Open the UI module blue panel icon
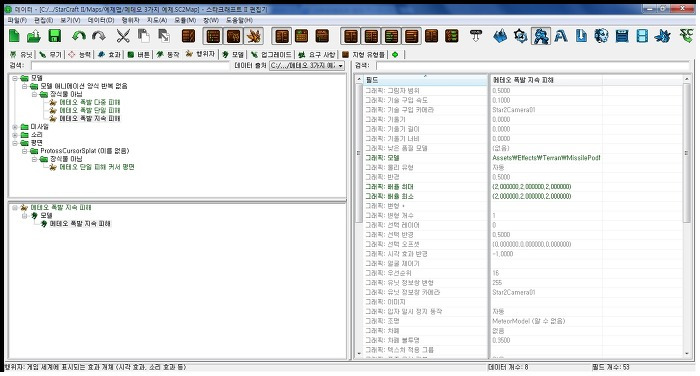Image resolution: width=700 pixels, height=376 pixels. click(x=622, y=36)
